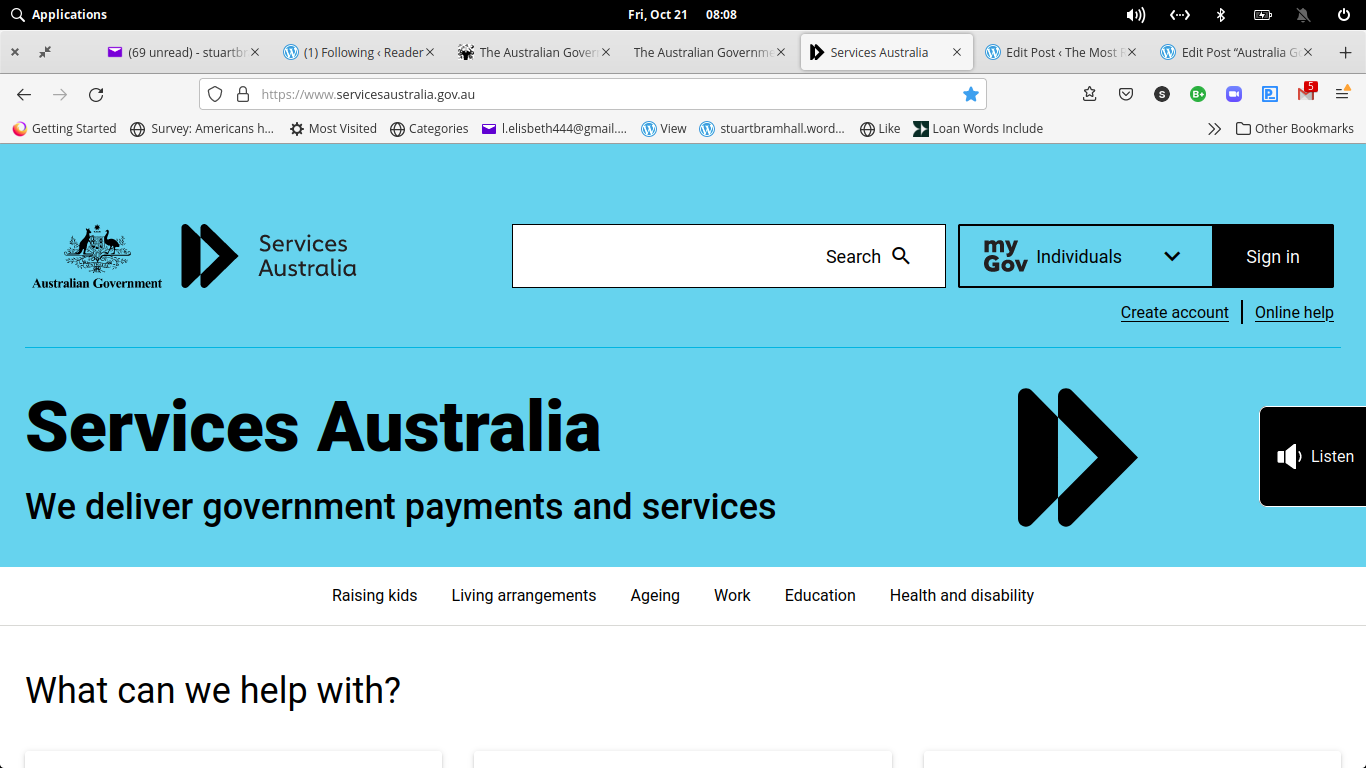Screen dimensions: 1366x768
Task: Click the Services Australia logo in header
Action: pyautogui.click(x=268, y=256)
